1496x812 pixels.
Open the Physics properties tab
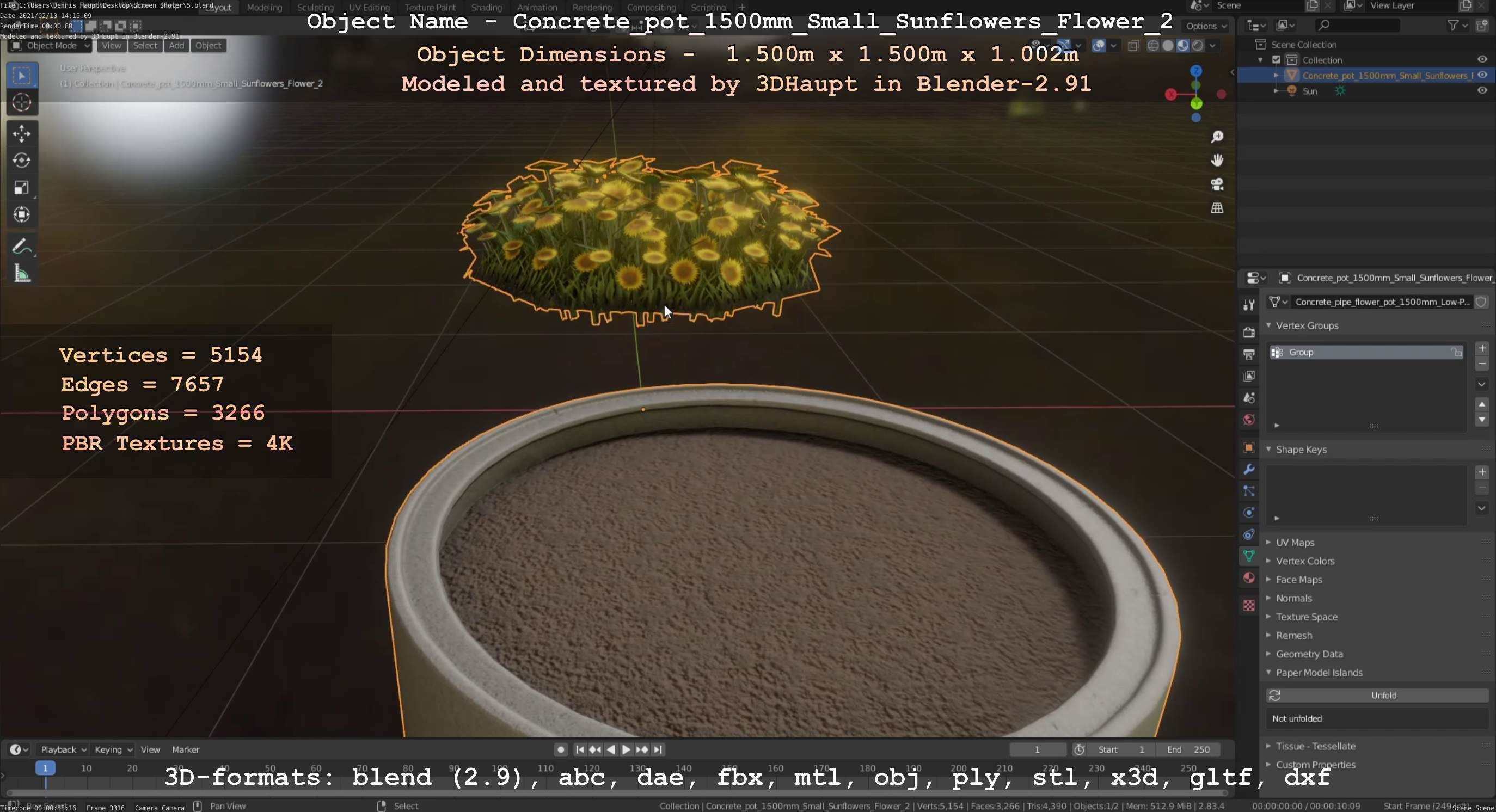tap(1249, 513)
